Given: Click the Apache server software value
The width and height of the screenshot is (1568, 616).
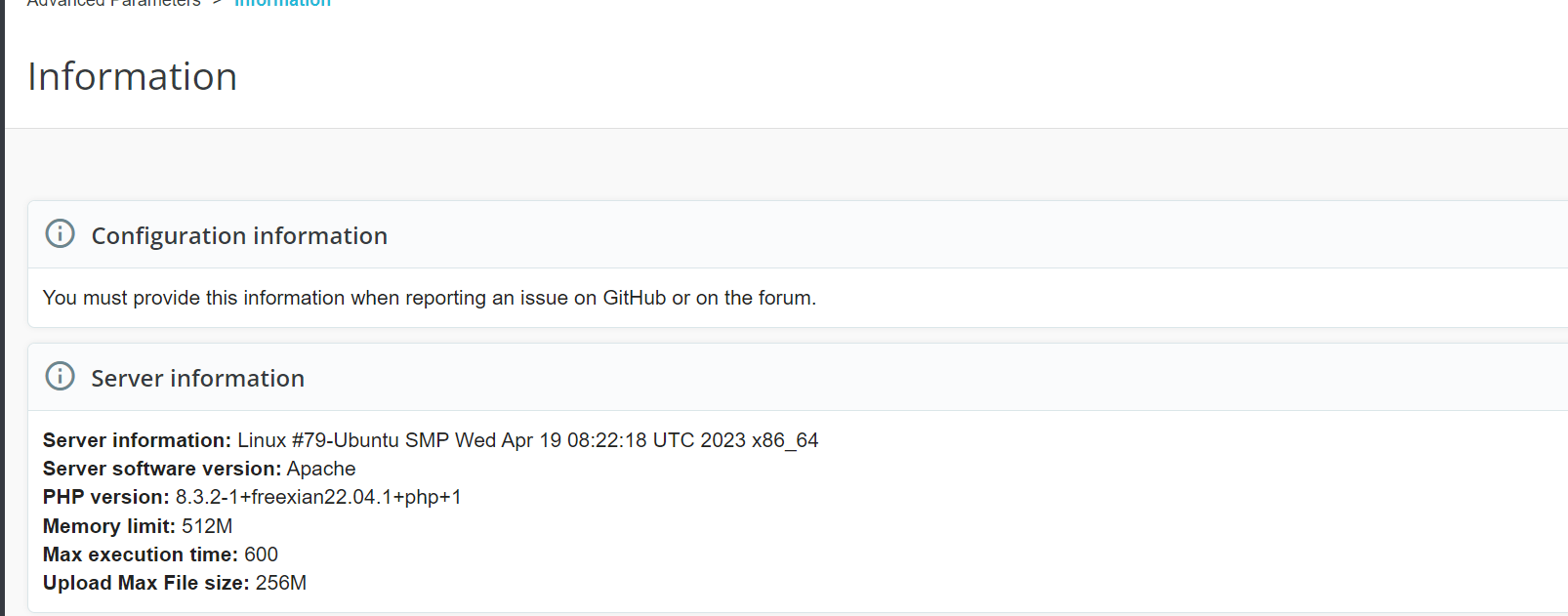Looking at the screenshot, I should [321, 469].
